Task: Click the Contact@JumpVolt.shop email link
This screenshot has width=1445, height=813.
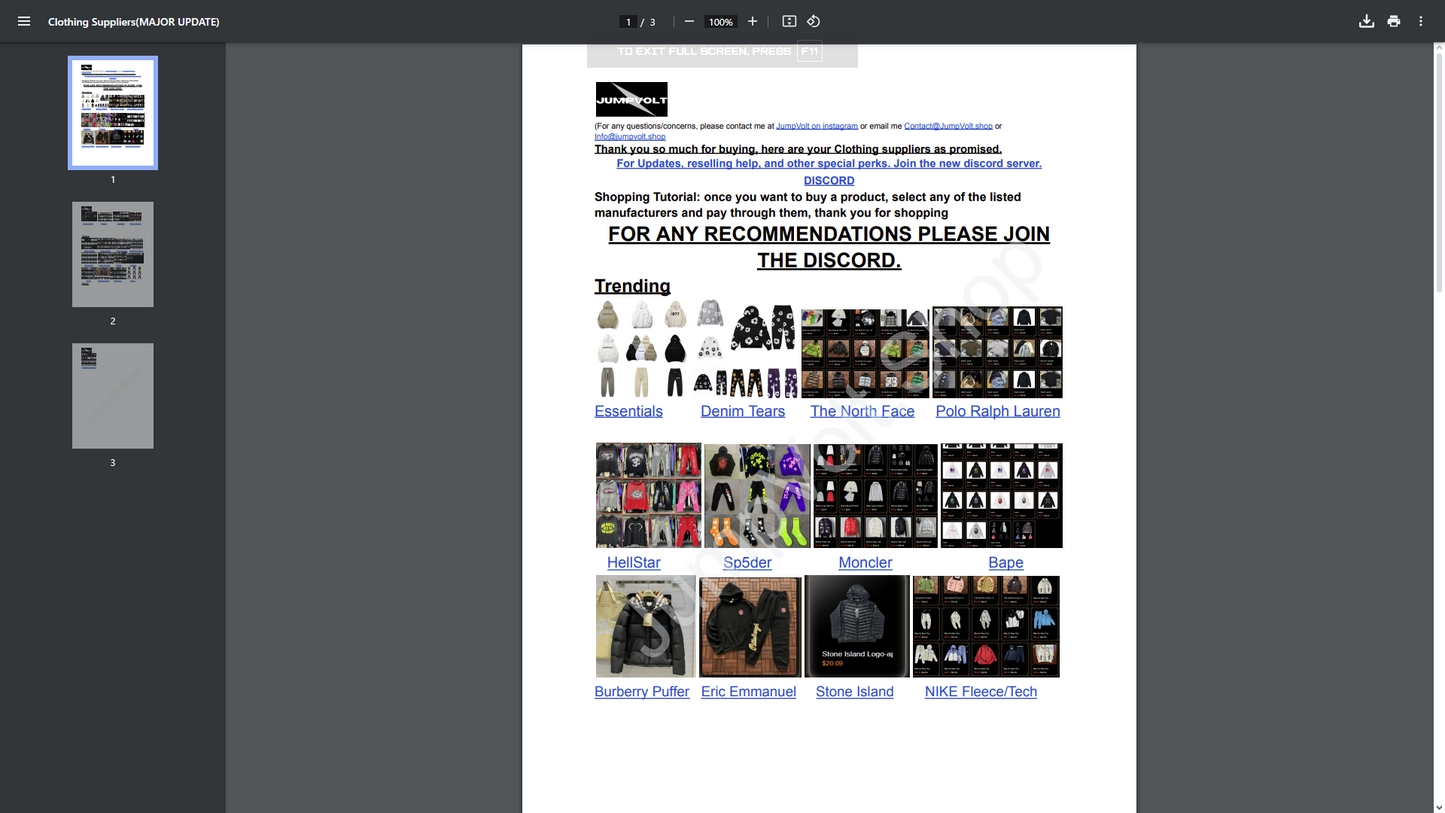Action: [x=948, y=126]
